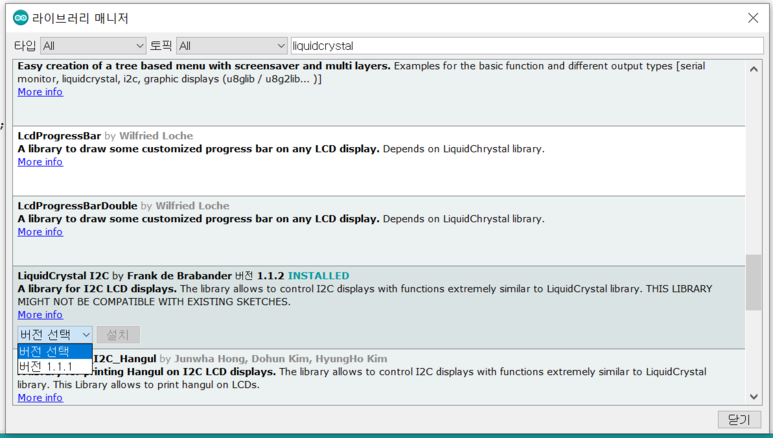773x438 pixels.
Task: Click author name Frank de Brabander
Action: [179, 276]
